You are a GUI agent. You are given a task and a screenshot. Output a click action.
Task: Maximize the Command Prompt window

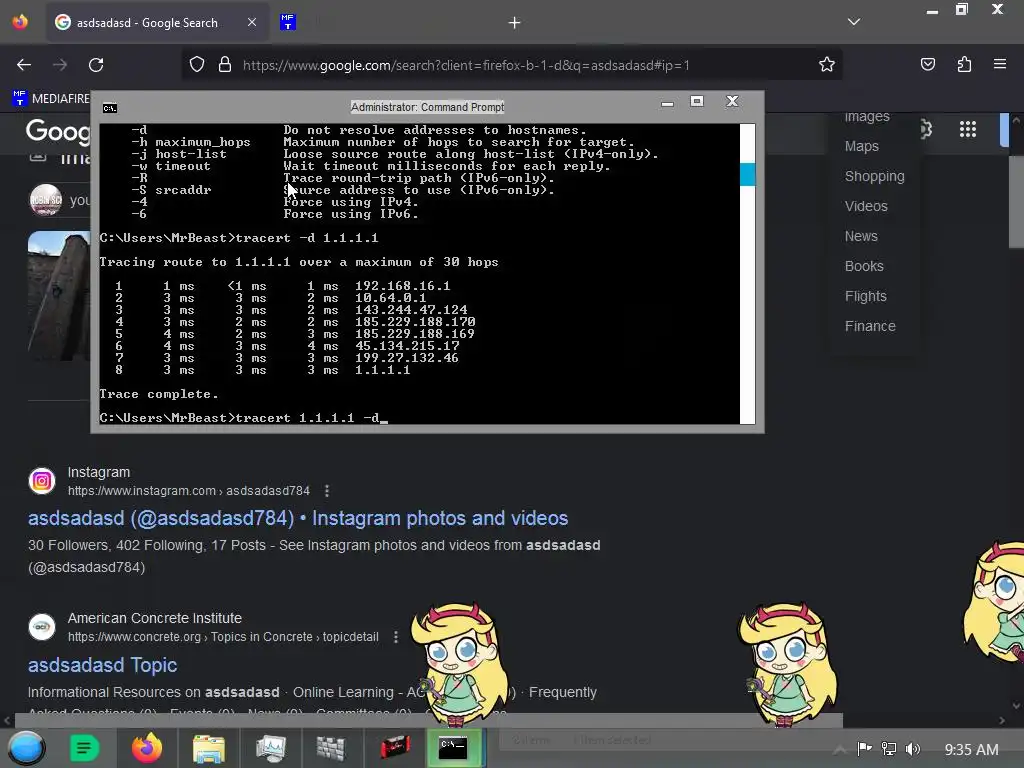pos(697,101)
